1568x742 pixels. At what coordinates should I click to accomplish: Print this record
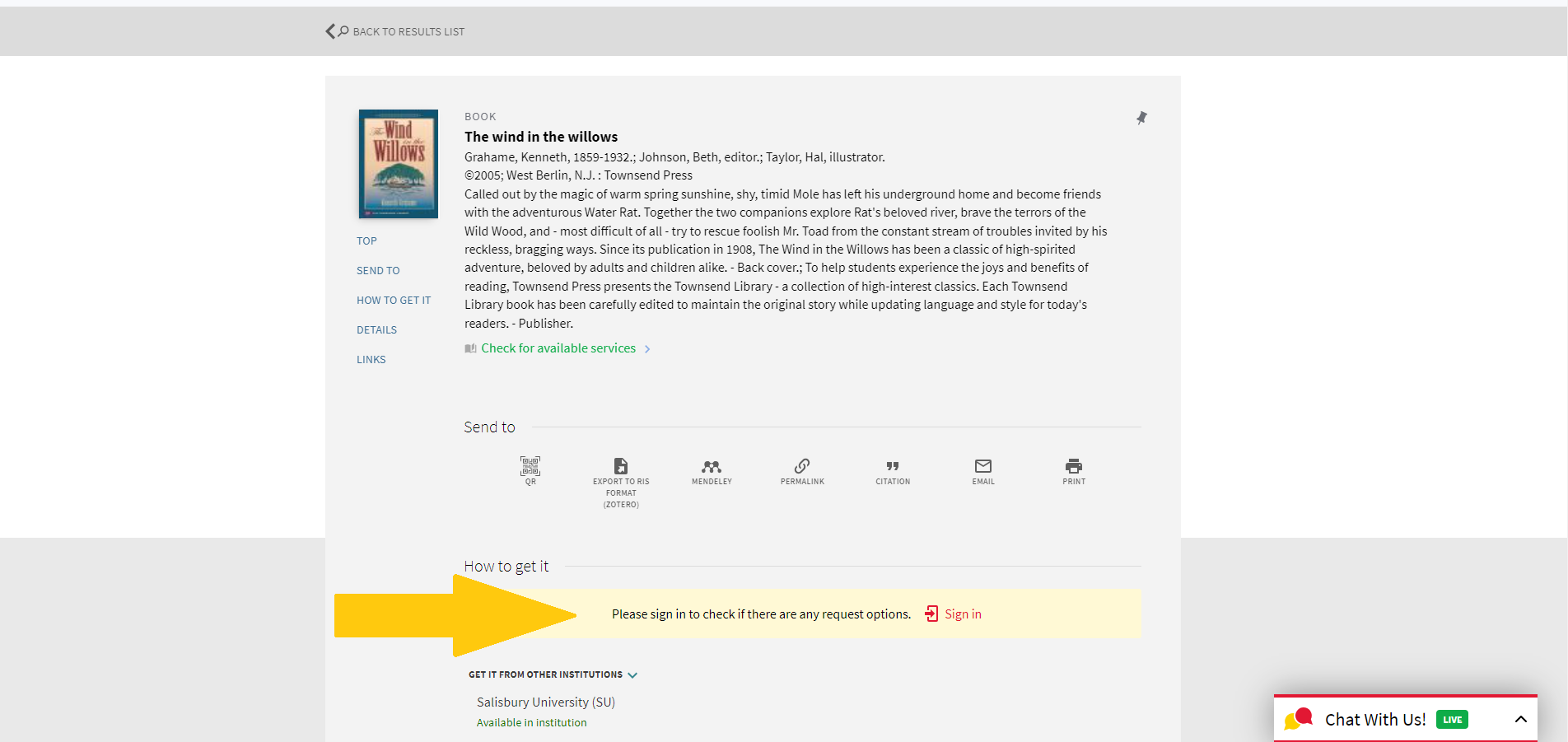tap(1074, 471)
